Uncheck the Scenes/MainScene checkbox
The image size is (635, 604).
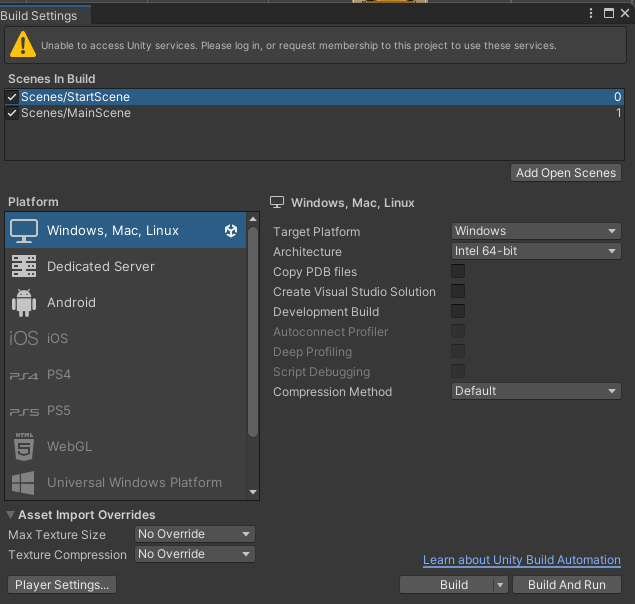[x=12, y=113]
